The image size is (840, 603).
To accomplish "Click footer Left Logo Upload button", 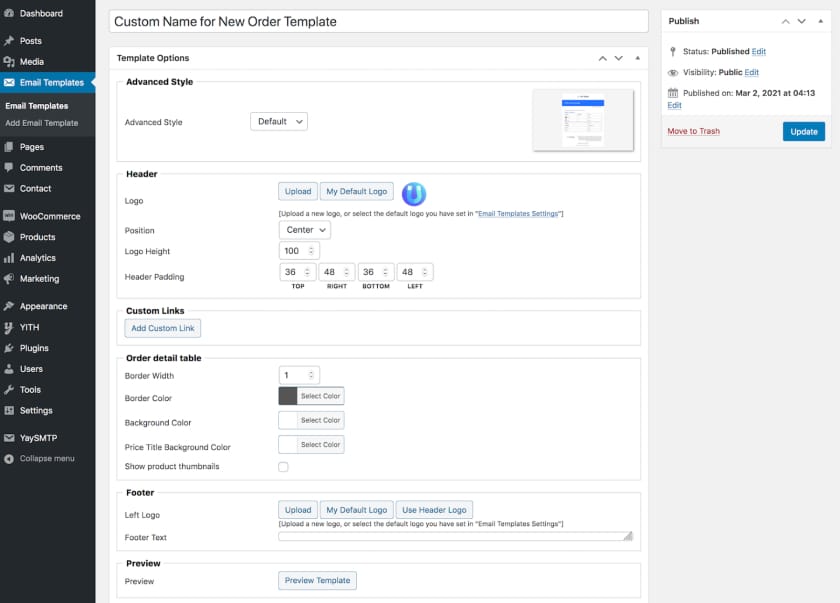I will click(298, 510).
